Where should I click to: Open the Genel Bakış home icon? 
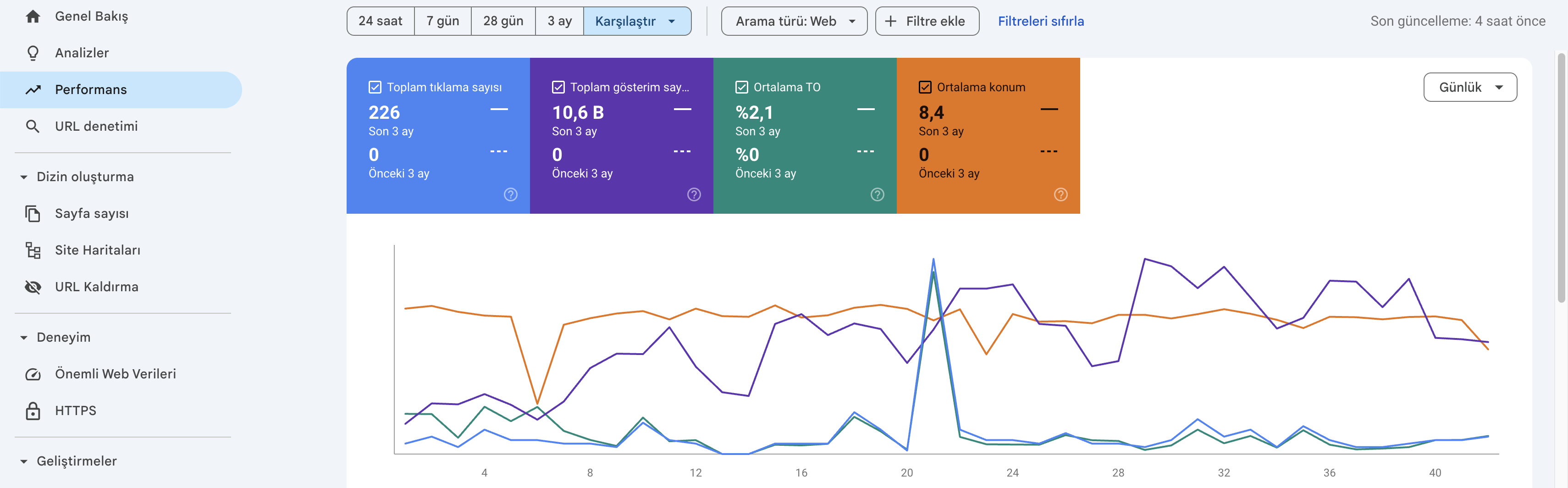[x=33, y=17]
